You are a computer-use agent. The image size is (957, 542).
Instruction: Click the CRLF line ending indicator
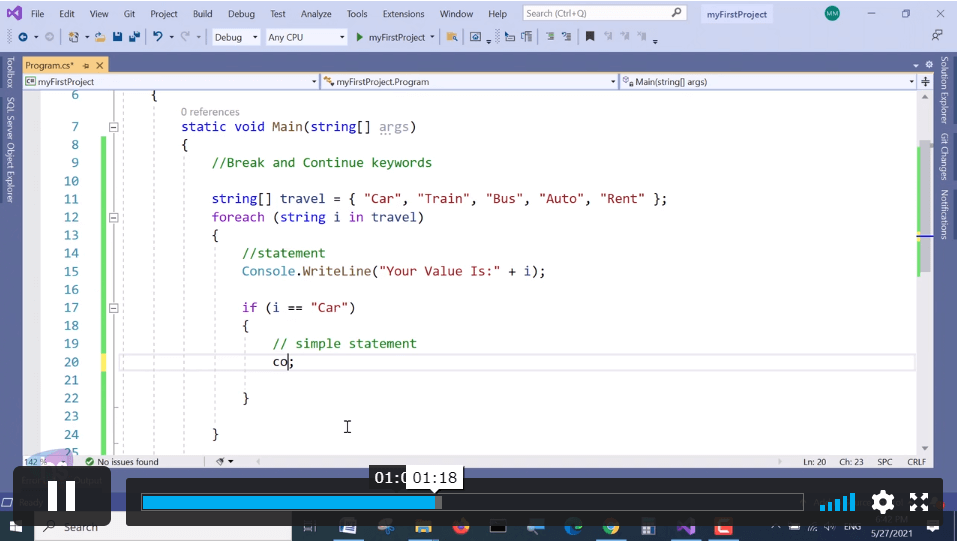pos(916,461)
